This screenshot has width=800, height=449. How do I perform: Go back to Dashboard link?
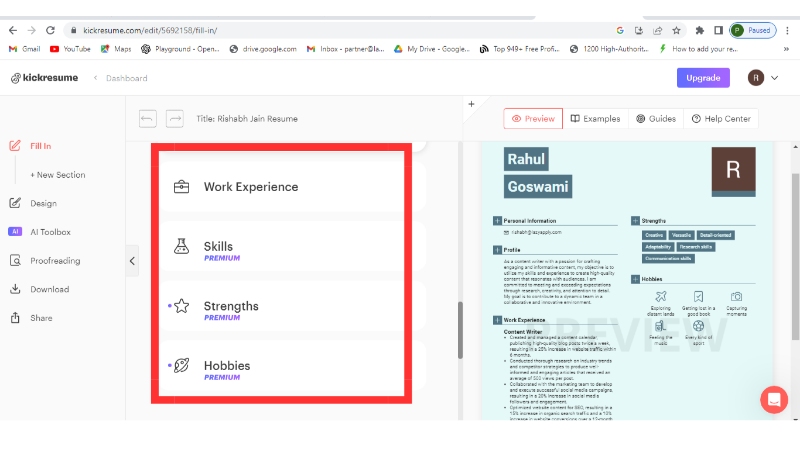[126, 78]
